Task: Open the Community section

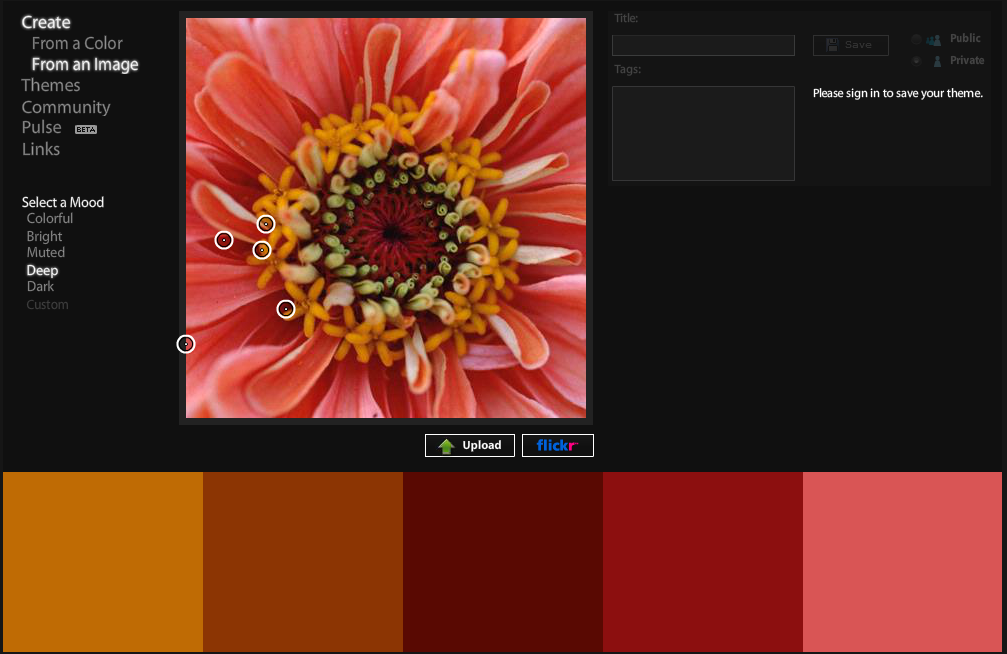Action: 66,107
